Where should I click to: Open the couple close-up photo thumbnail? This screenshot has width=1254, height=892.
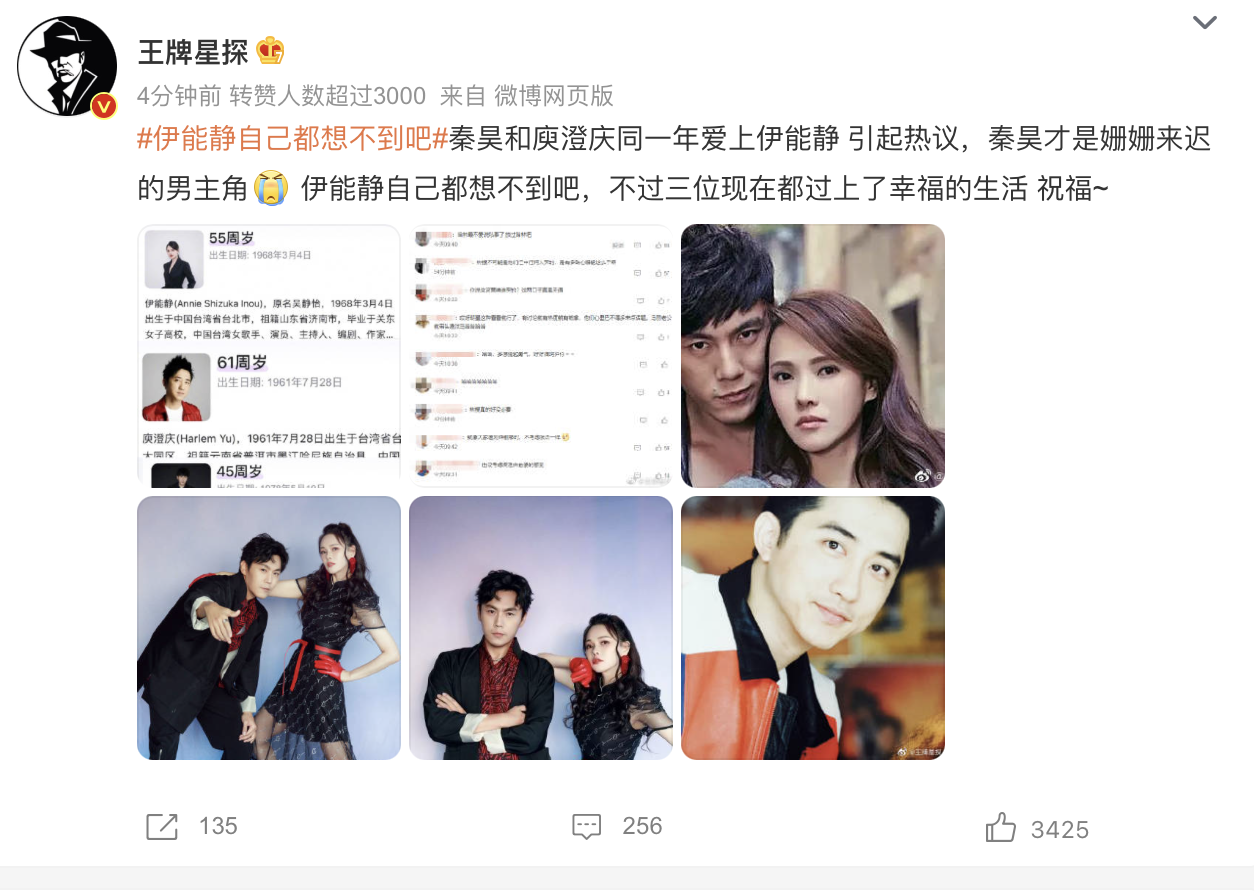coord(813,356)
